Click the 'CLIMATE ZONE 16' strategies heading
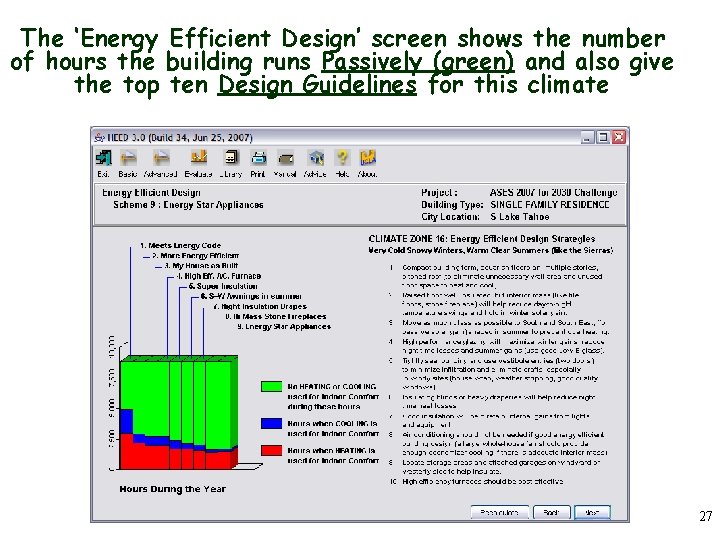The width and height of the screenshot is (720, 540). (482, 239)
